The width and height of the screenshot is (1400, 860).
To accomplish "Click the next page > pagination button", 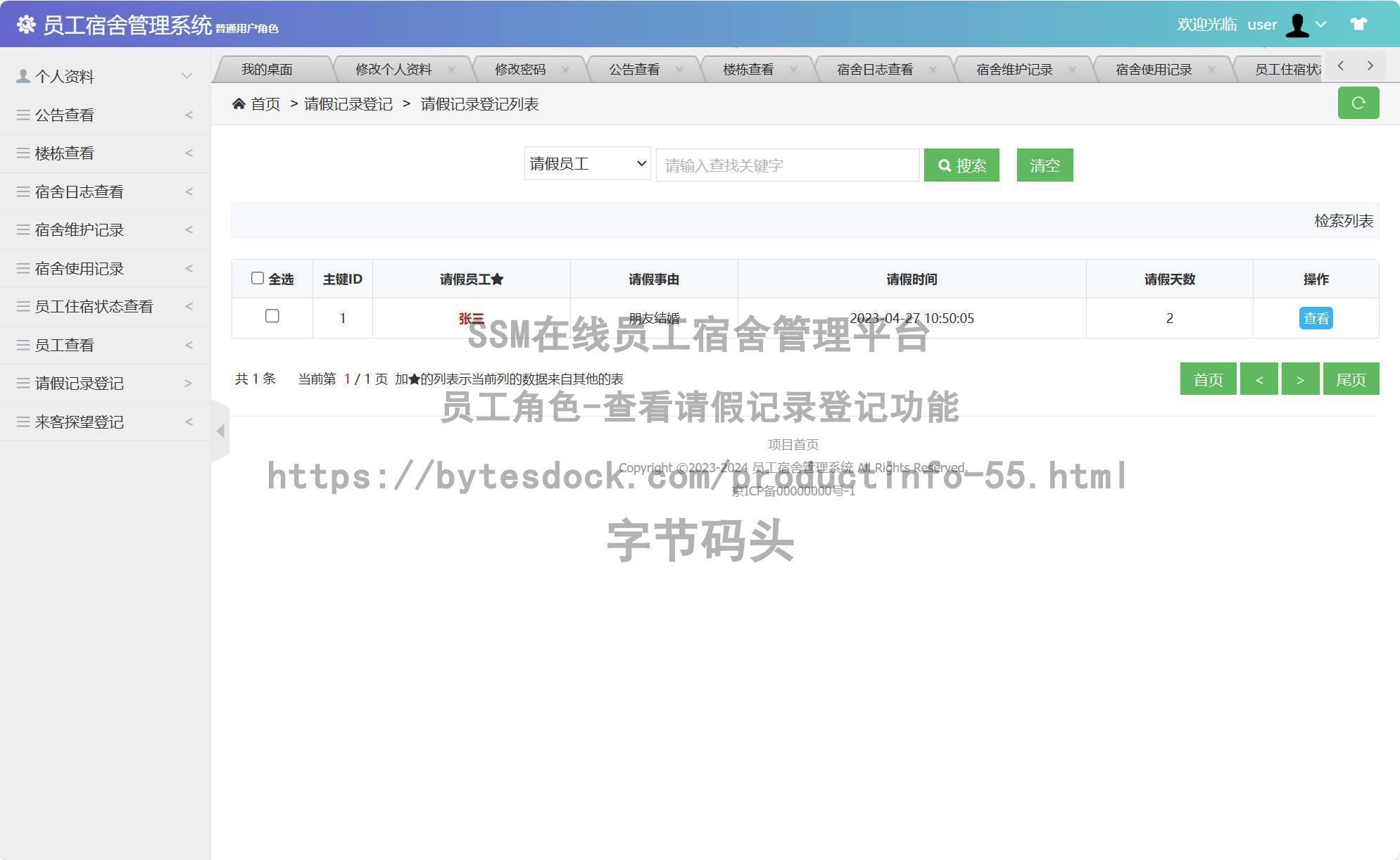I will pos(1300,379).
